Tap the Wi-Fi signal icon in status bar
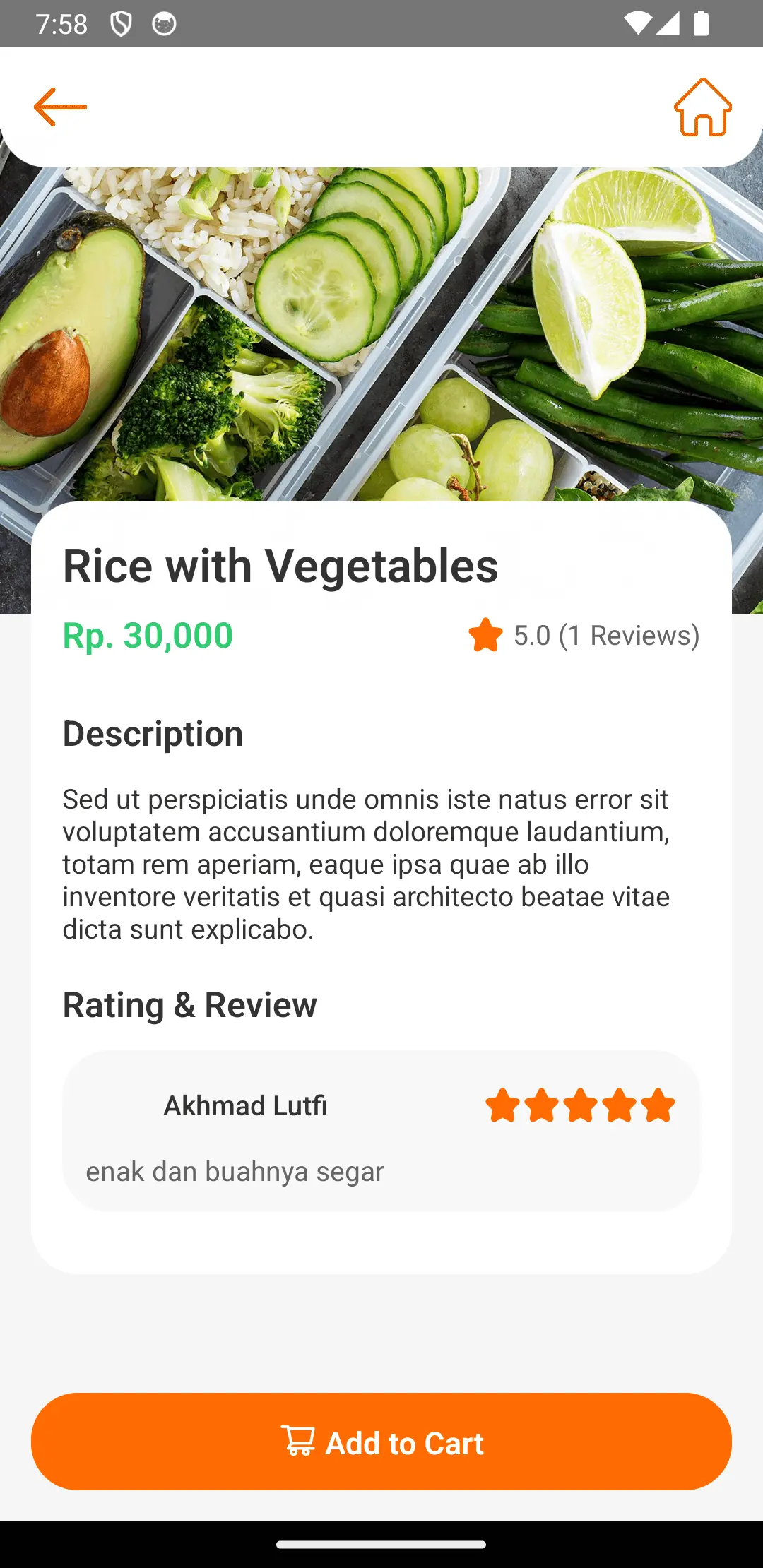The width and height of the screenshot is (763, 1568). pyautogui.click(x=637, y=24)
